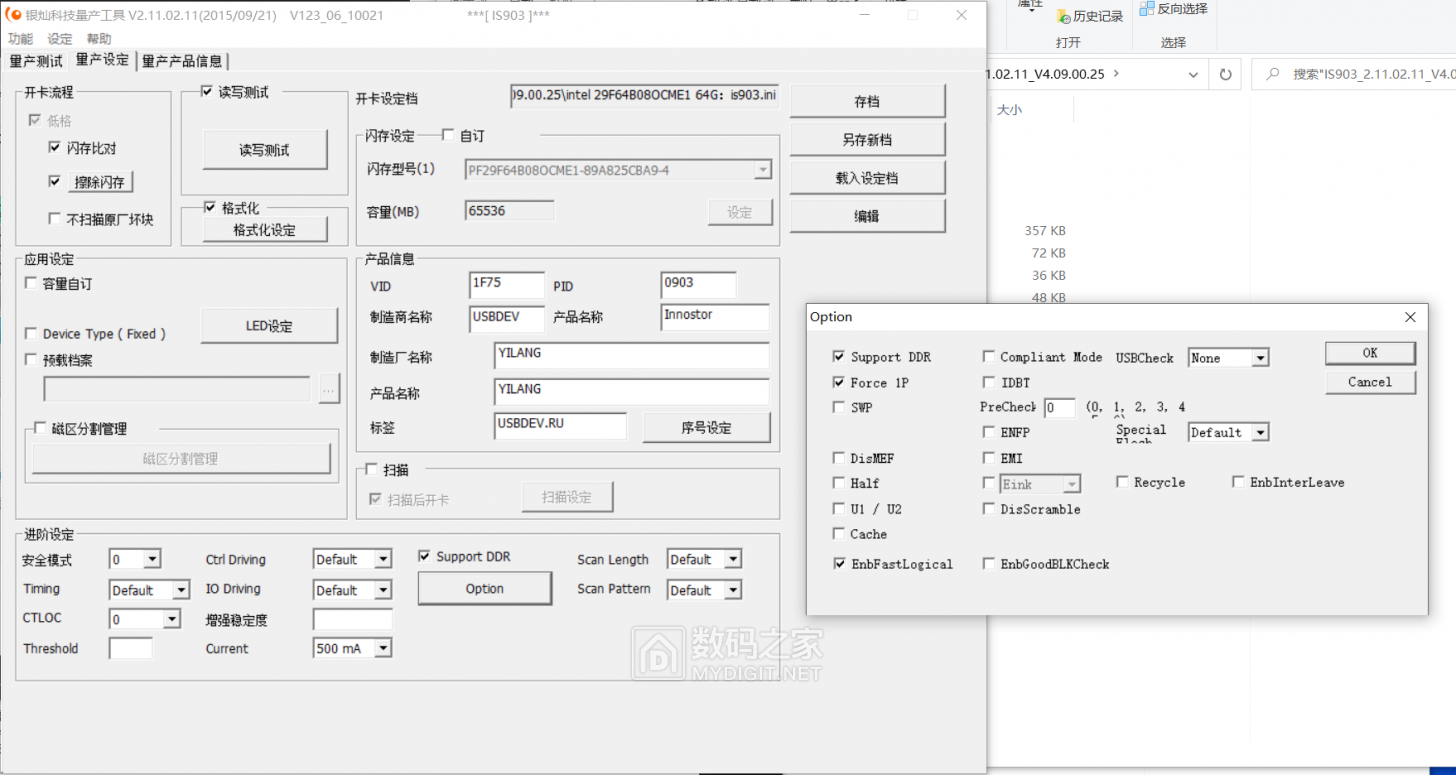Click the PreCheck input field
Viewport: 1456px width, 775px height.
1060,408
